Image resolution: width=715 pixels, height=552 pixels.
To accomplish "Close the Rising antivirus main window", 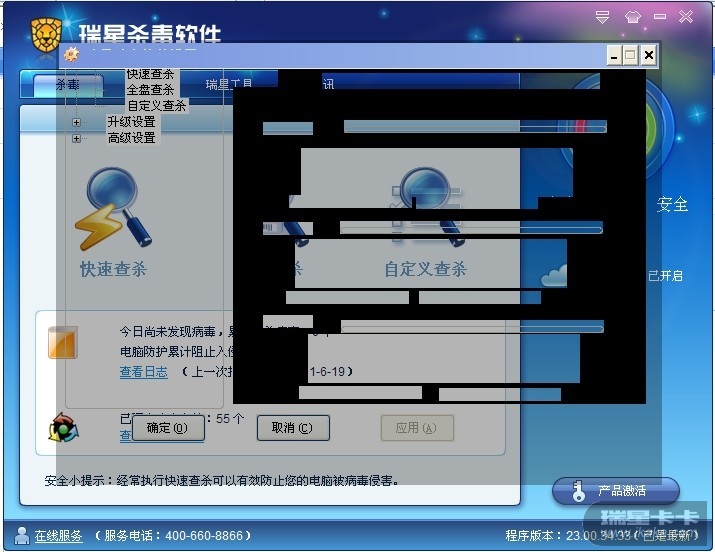I will tap(686, 17).
